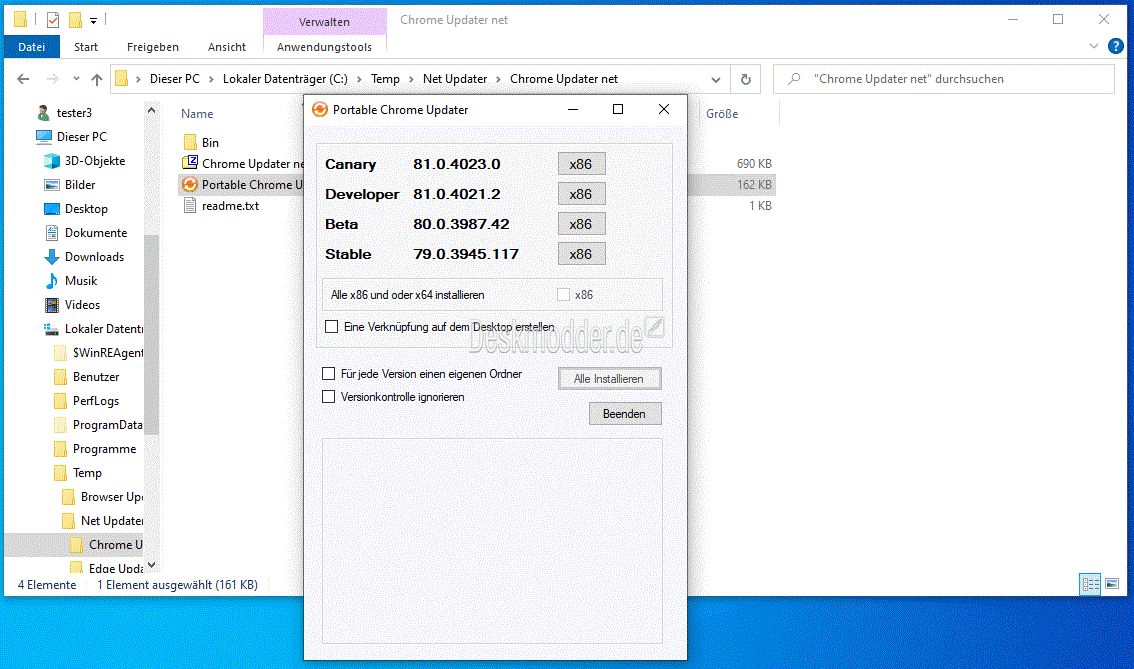Click the breadcrumb chevron after Lokaler Datenträger (C:)
1134x669 pixels.
[359, 79]
